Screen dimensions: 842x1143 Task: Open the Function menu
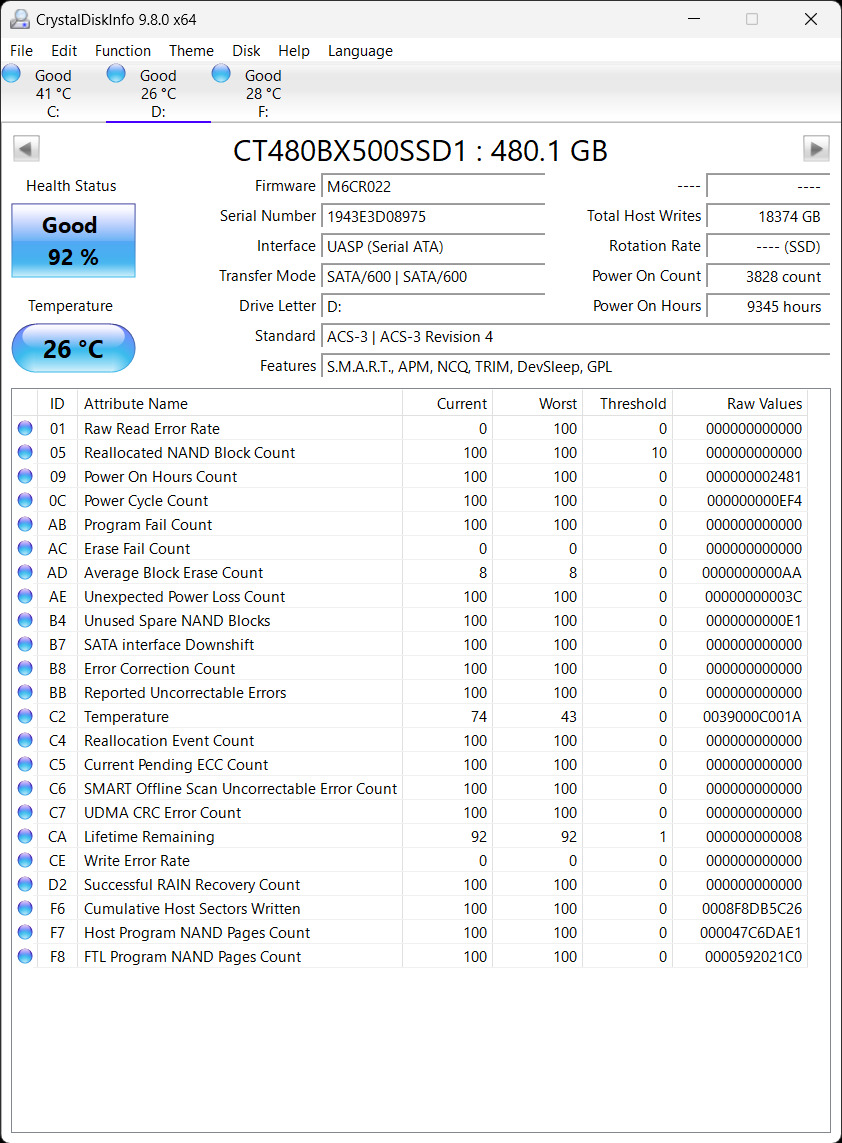coord(122,51)
